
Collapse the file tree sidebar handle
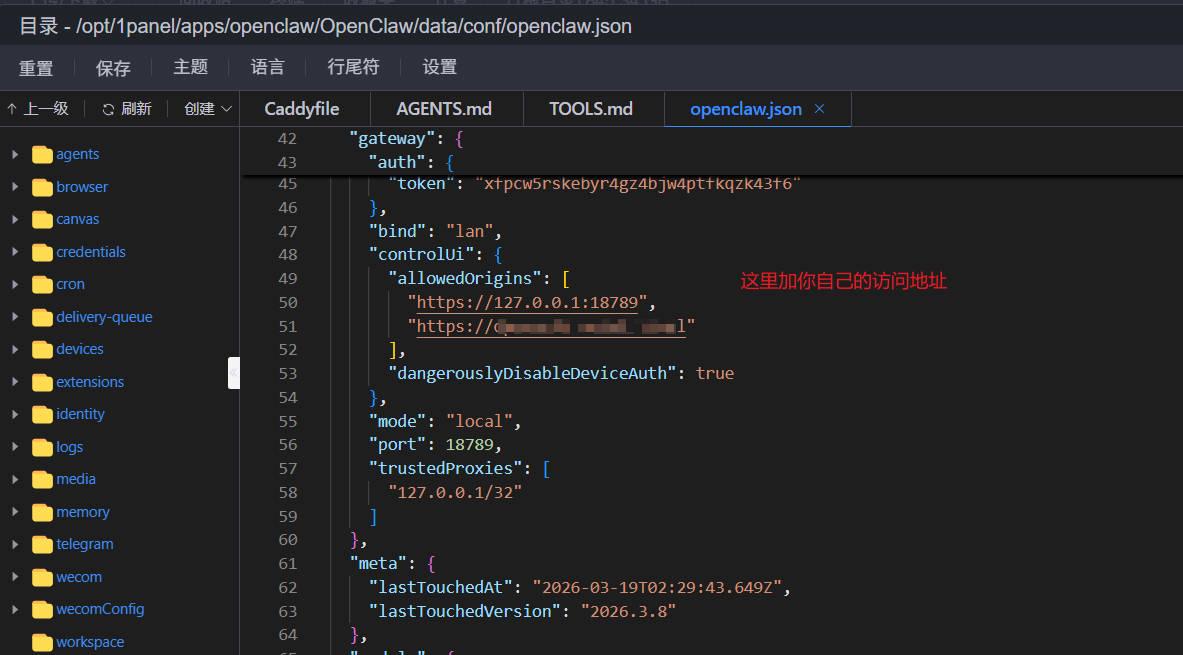pos(234,373)
